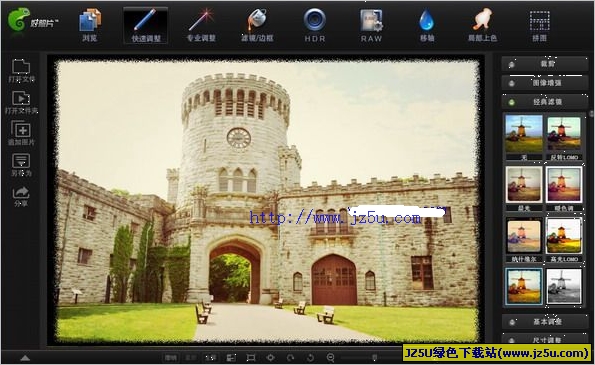The image size is (595, 365).
Task: Expand the 基本调整 basic adjust panel
Action: coord(545,322)
